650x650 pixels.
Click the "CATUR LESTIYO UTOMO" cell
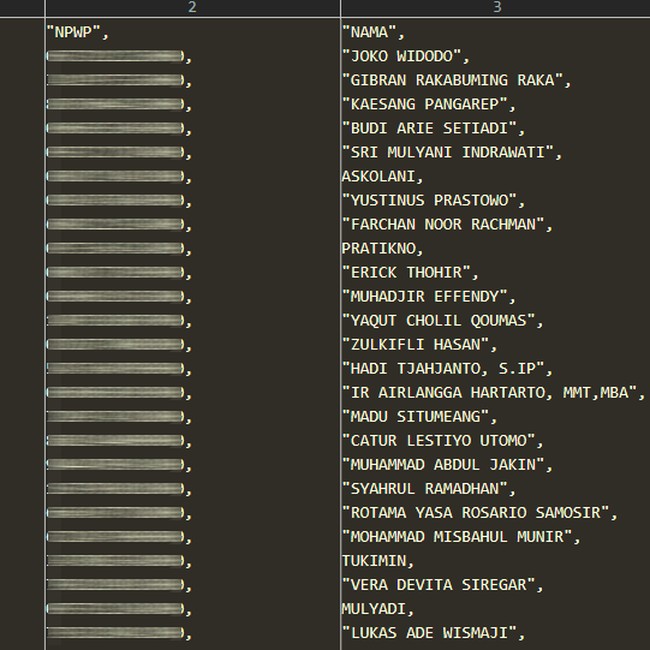pos(443,440)
